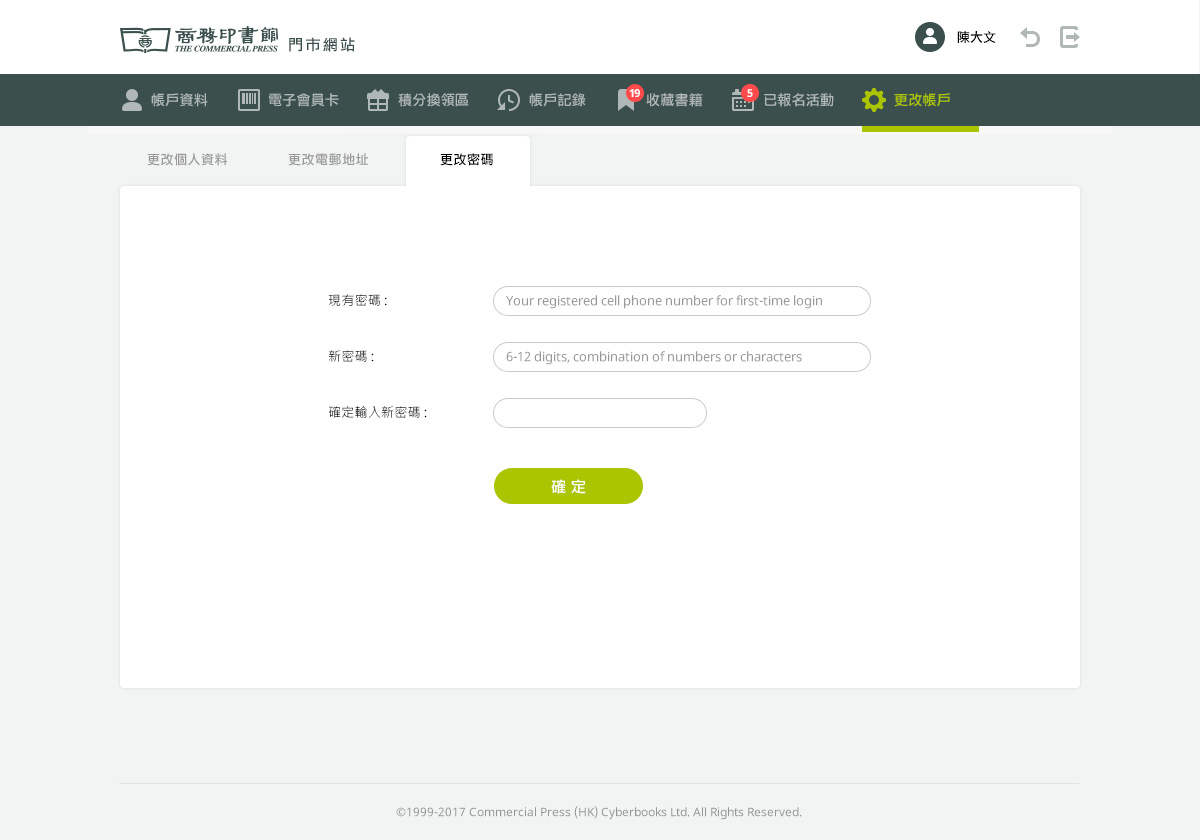The image size is (1200, 840).
Task: Open 積分換領區 gift icon
Action: [x=378, y=100]
